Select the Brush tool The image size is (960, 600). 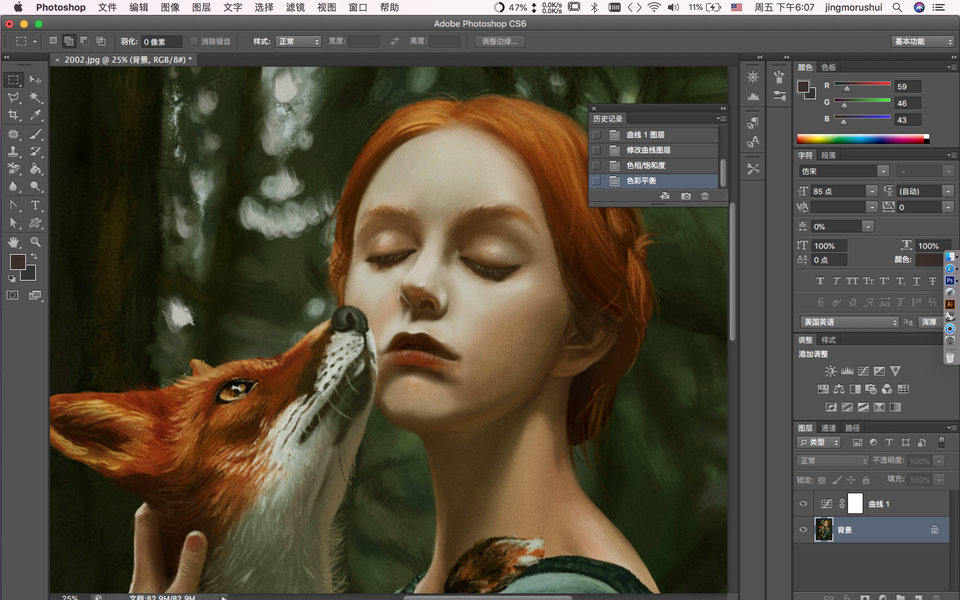[x=36, y=133]
